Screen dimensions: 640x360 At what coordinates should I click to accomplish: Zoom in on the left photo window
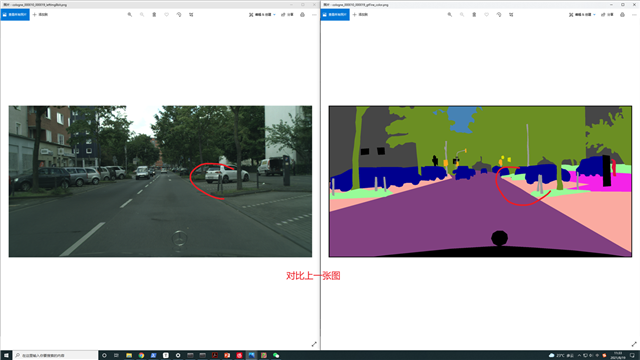click(130, 15)
